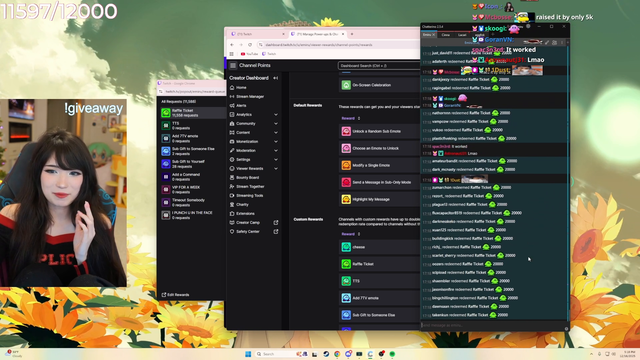Focus the Dashboard Search field

(379, 65)
